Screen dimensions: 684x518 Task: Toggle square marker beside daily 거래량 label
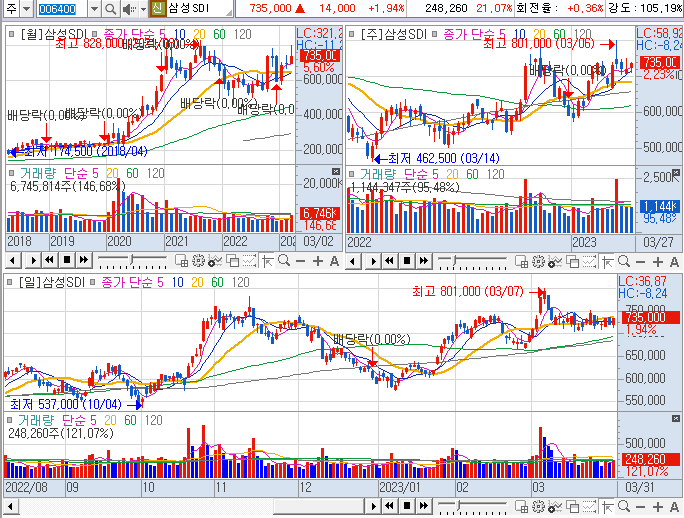tap(10, 420)
